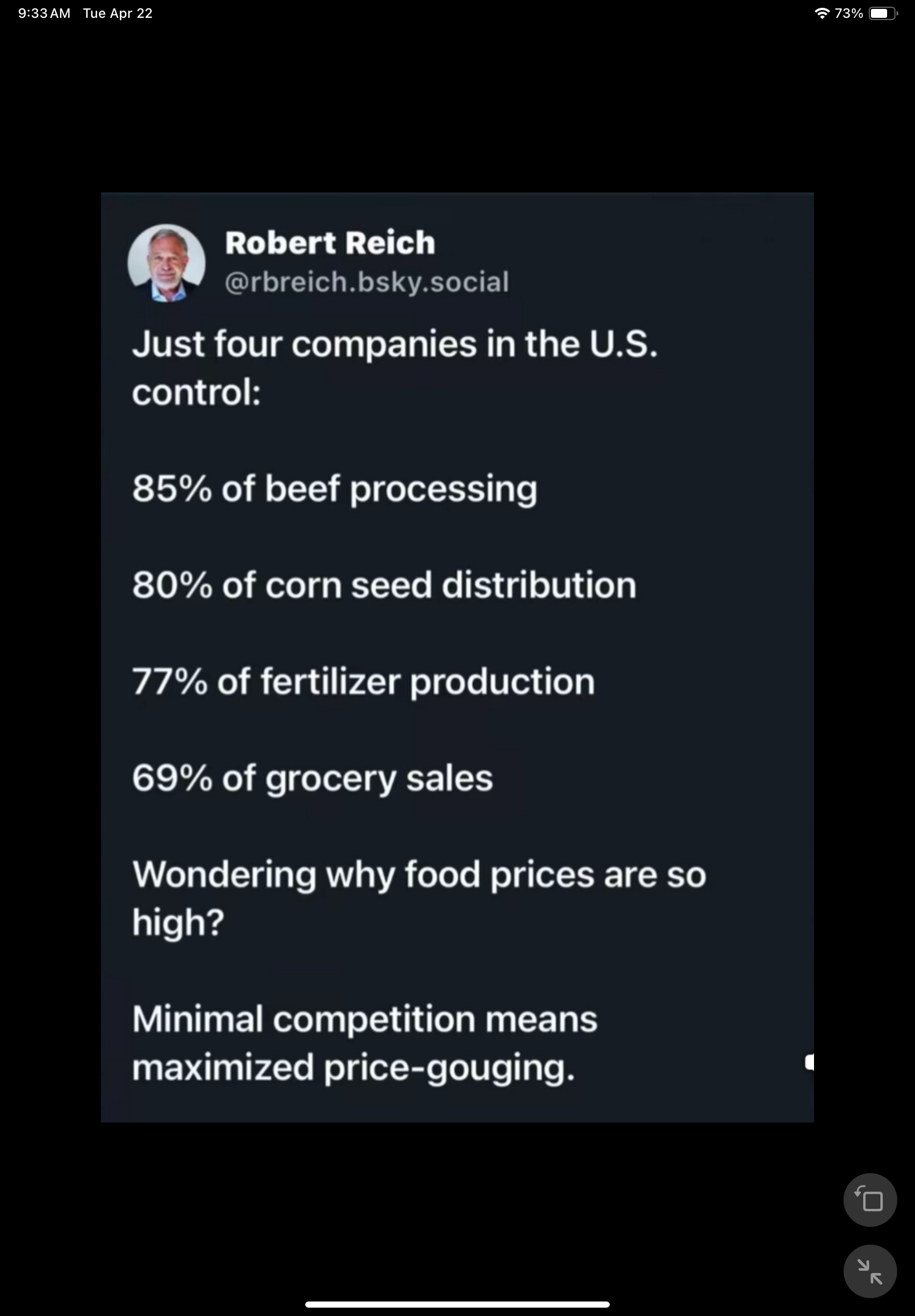The height and width of the screenshot is (1316, 915).
Task: Tap the line '80% of corn seed distribution'
Action: [x=383, y=586]
